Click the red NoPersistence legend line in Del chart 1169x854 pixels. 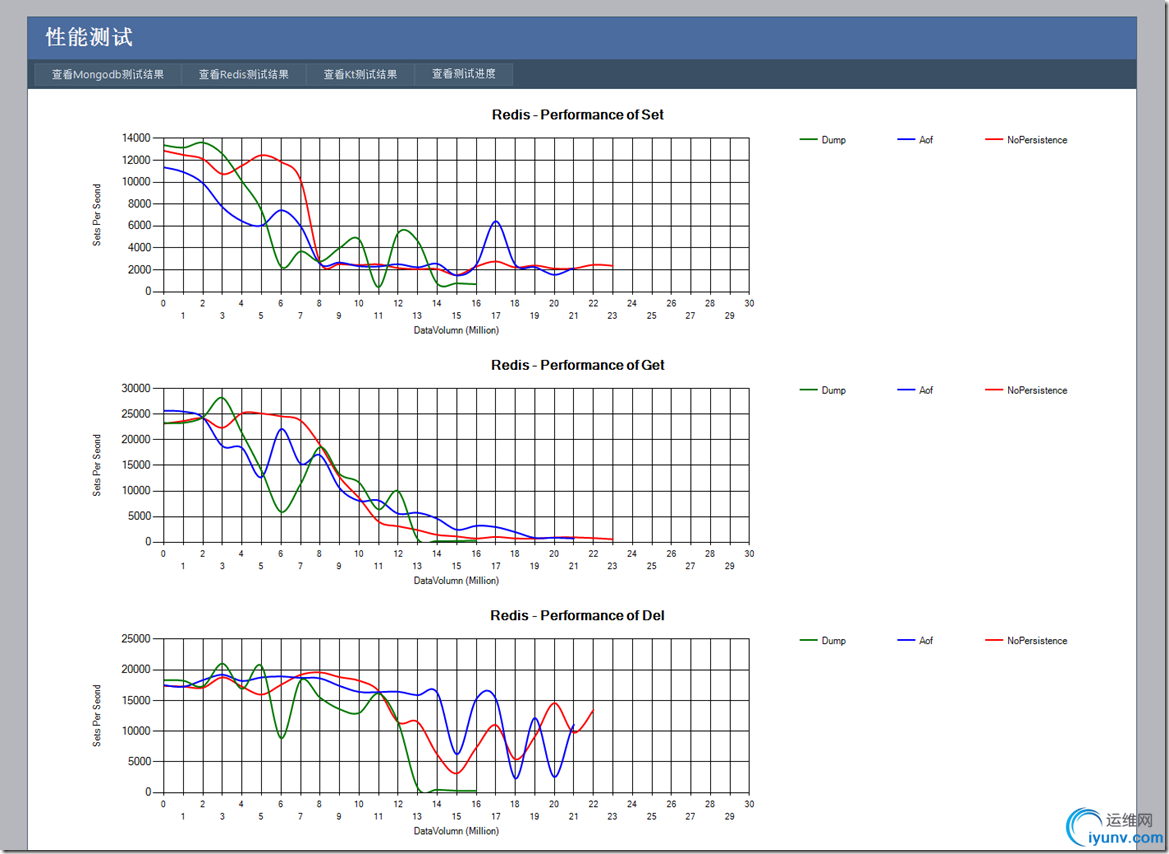click(995, 640)
